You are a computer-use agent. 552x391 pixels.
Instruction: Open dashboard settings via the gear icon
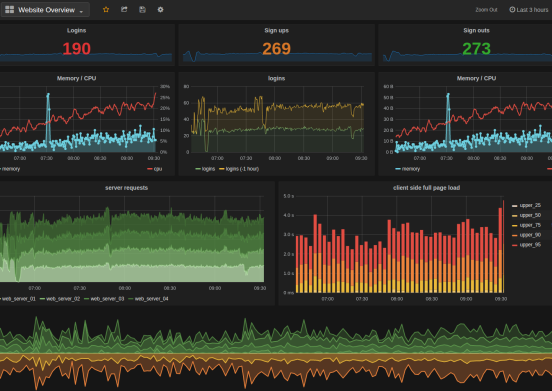click(161, 10)
